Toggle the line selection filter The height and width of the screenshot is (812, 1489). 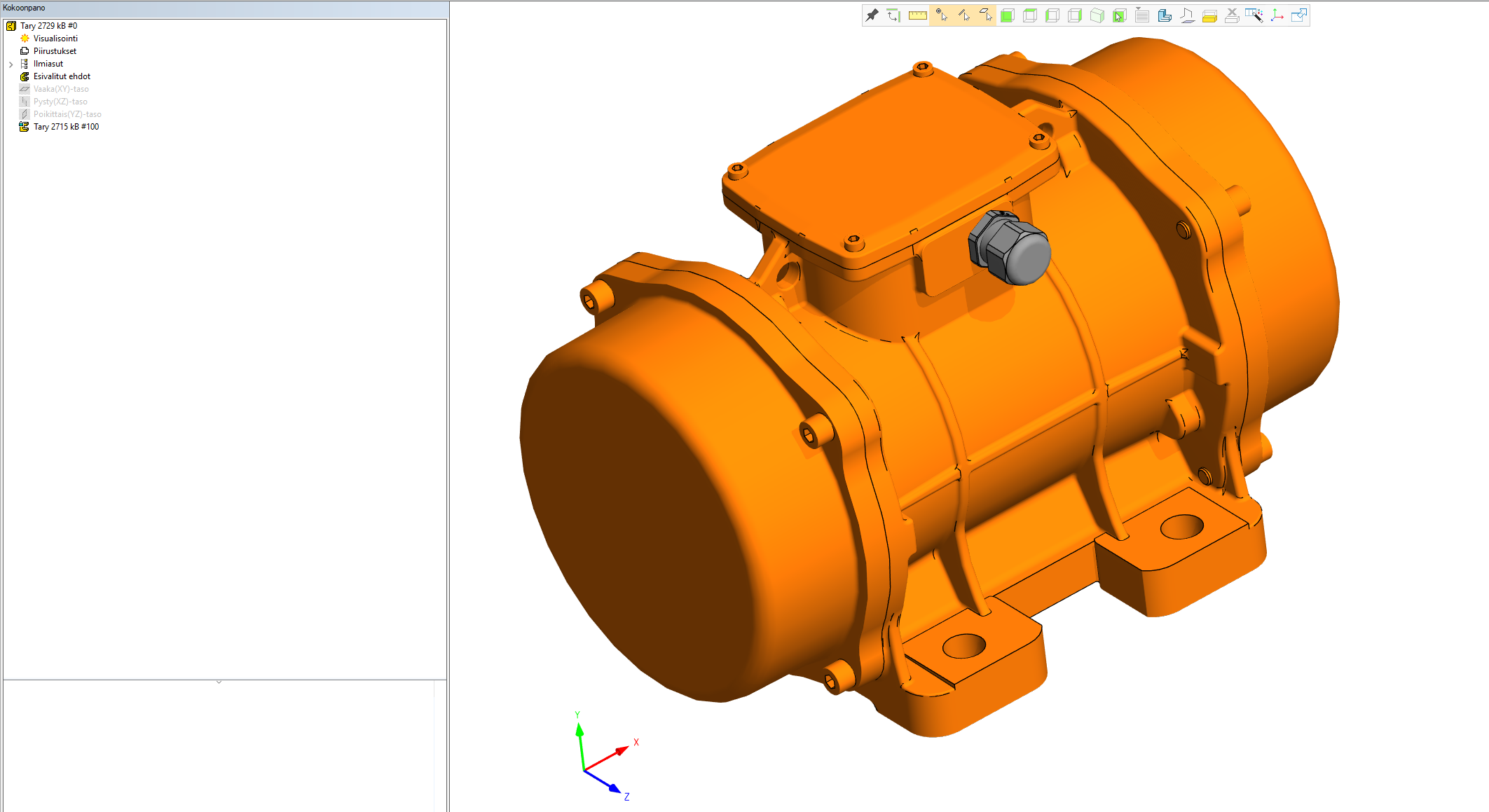[963, 15]
